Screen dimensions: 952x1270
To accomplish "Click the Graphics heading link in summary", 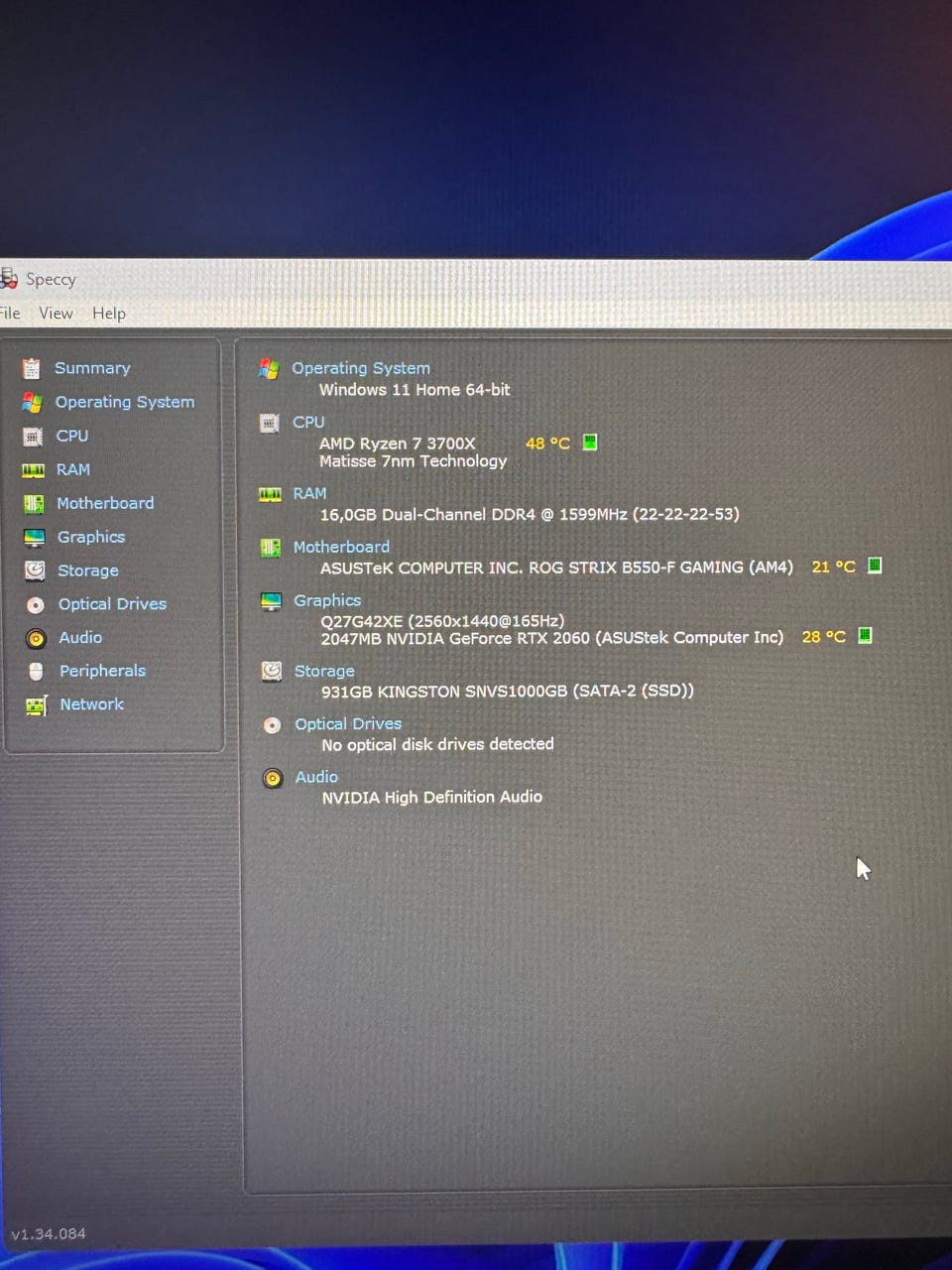I will [x=327, y=600].
